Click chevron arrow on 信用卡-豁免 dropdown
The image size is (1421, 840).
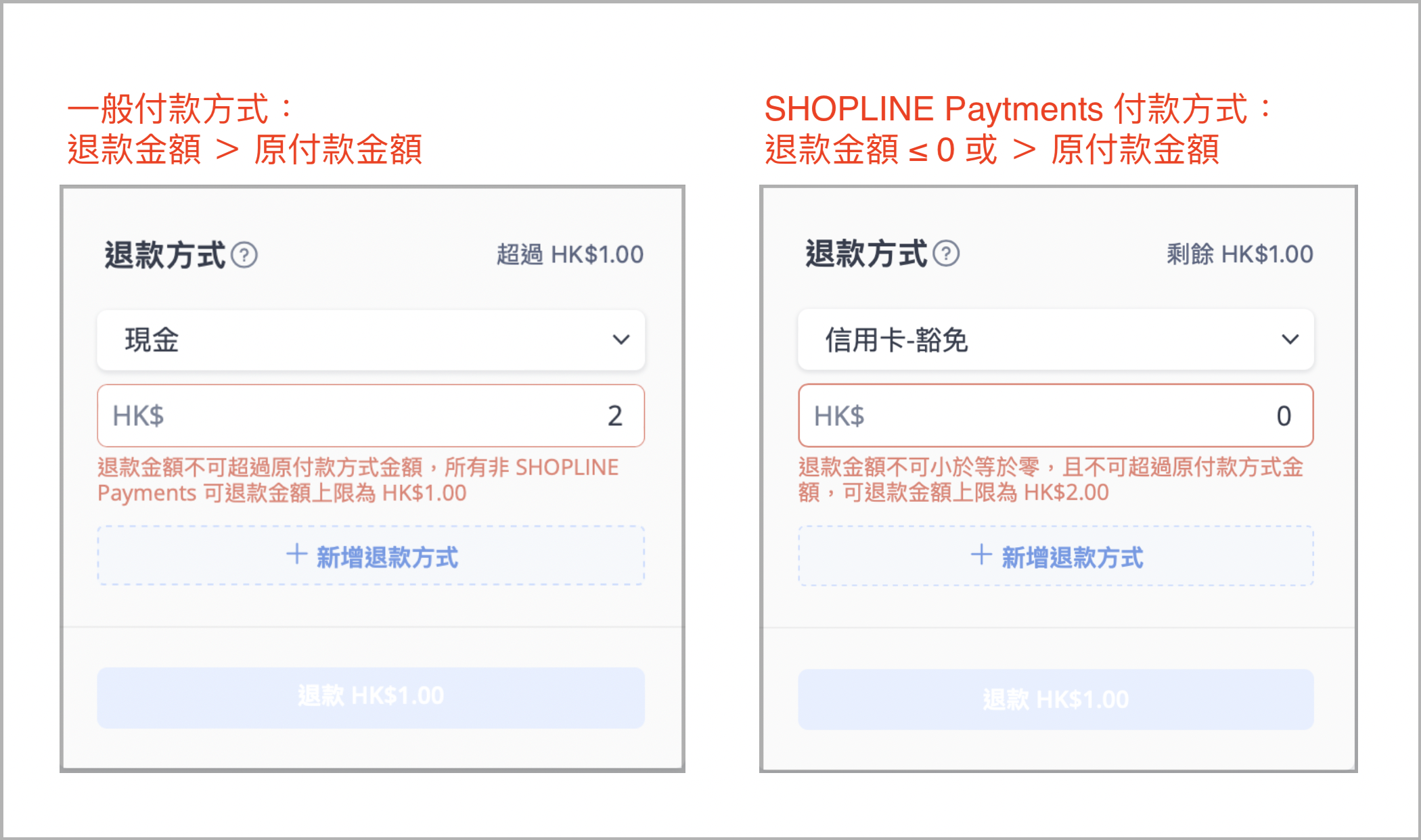pyautogui.click(x=1290, y=340)
